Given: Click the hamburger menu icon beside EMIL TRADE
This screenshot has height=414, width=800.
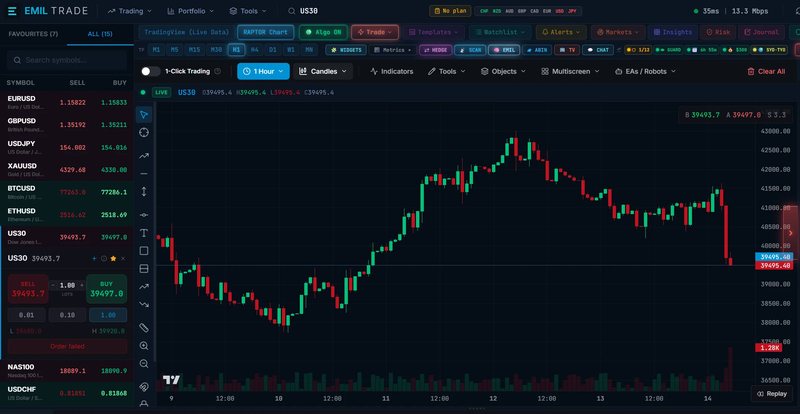Looking at the screenshot, I should (x=13, y=11).
